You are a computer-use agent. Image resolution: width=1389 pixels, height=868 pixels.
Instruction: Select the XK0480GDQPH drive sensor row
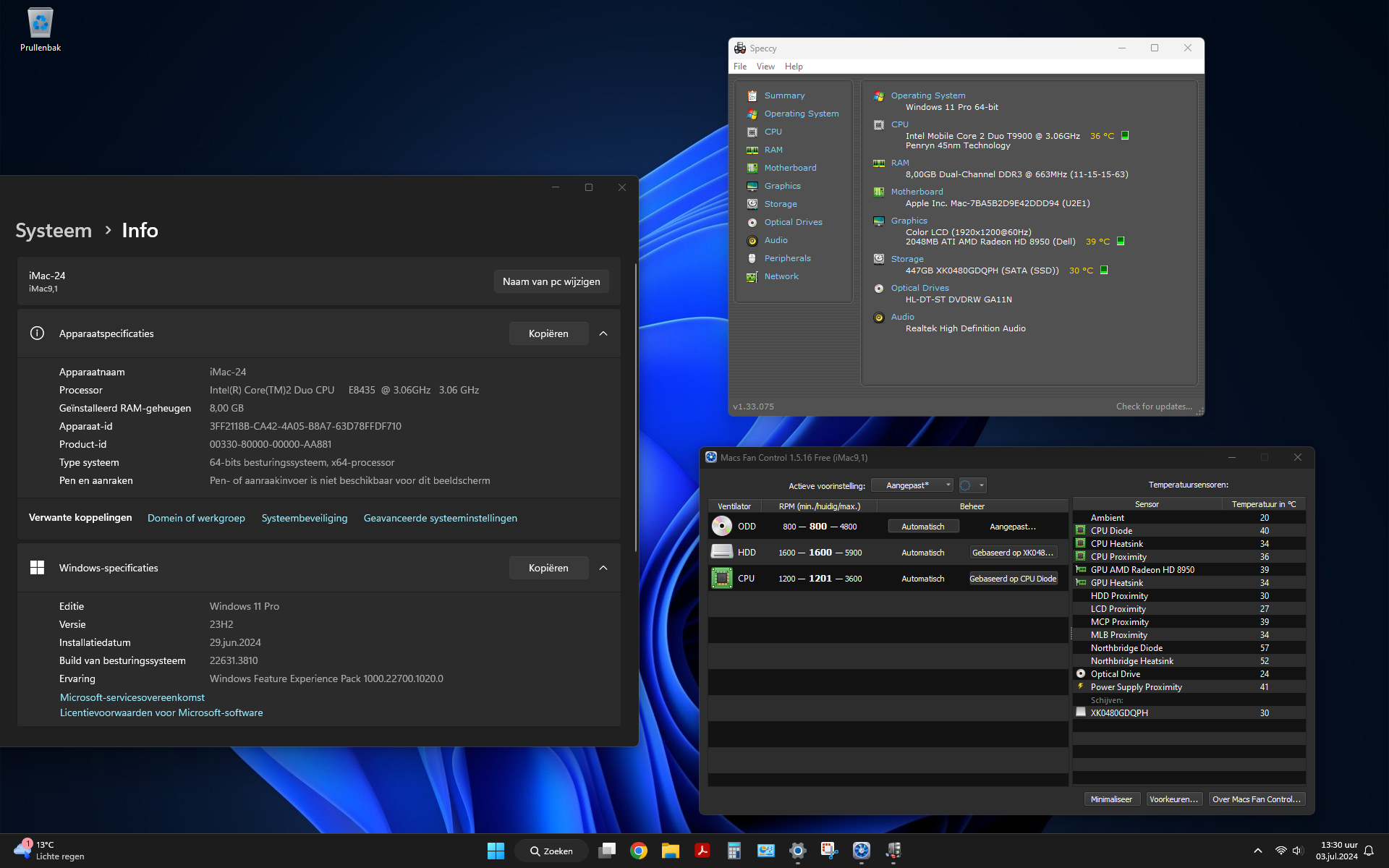click(1189, 713)
